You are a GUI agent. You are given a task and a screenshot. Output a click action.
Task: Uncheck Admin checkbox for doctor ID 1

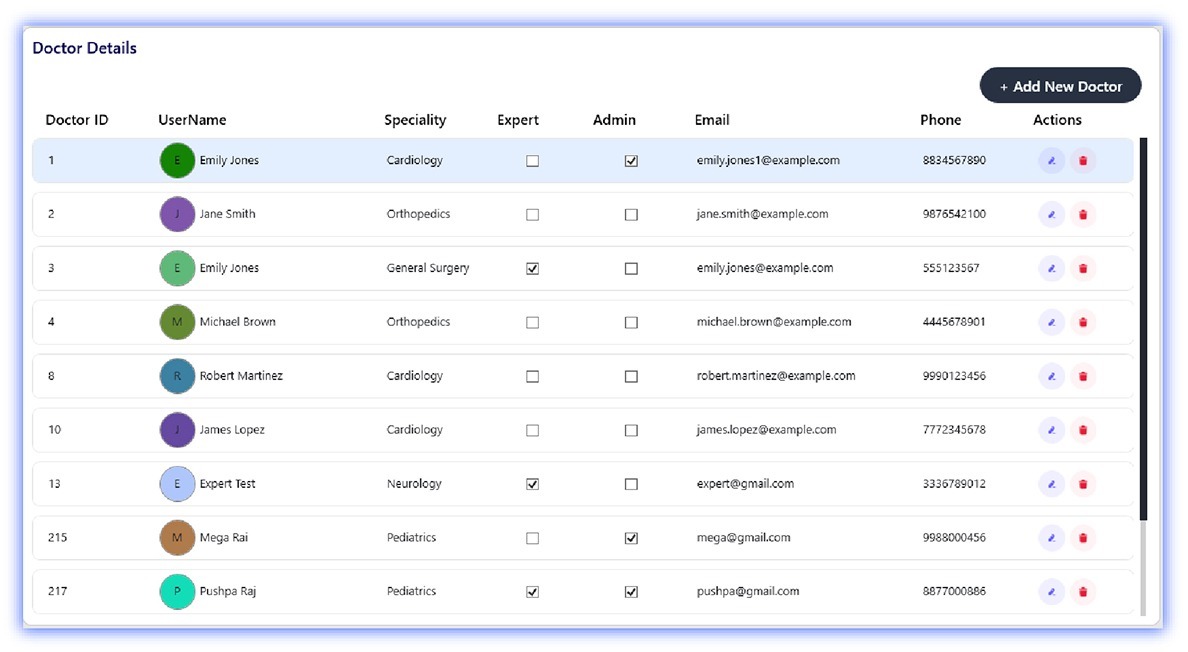(x=631, y=161)
